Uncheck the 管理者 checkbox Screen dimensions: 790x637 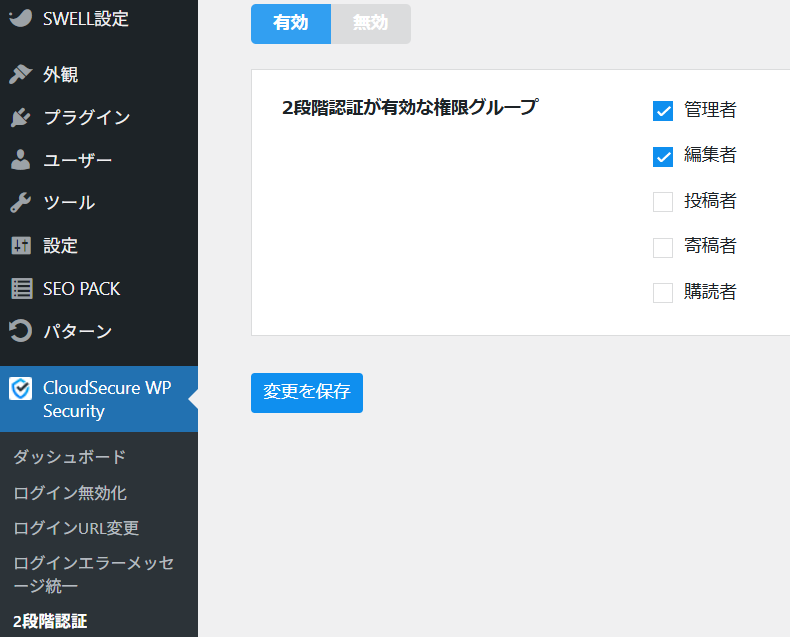tap(662, 111)
